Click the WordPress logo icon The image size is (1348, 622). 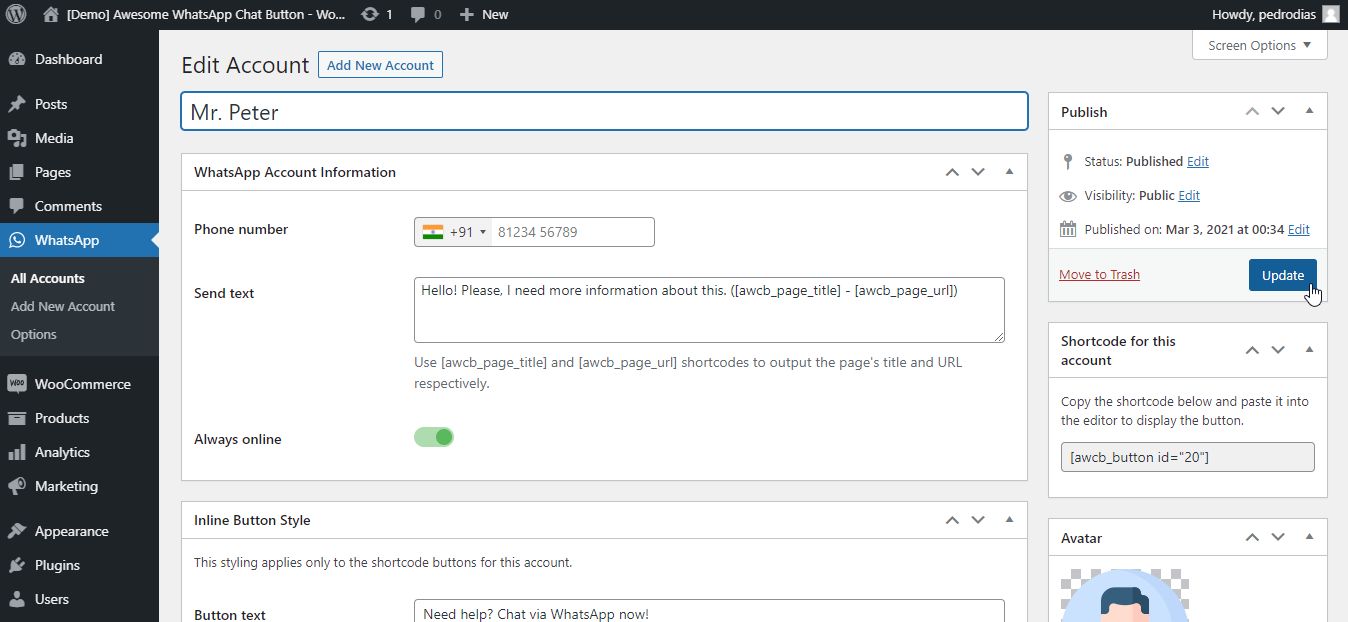(x=16, y=14)
